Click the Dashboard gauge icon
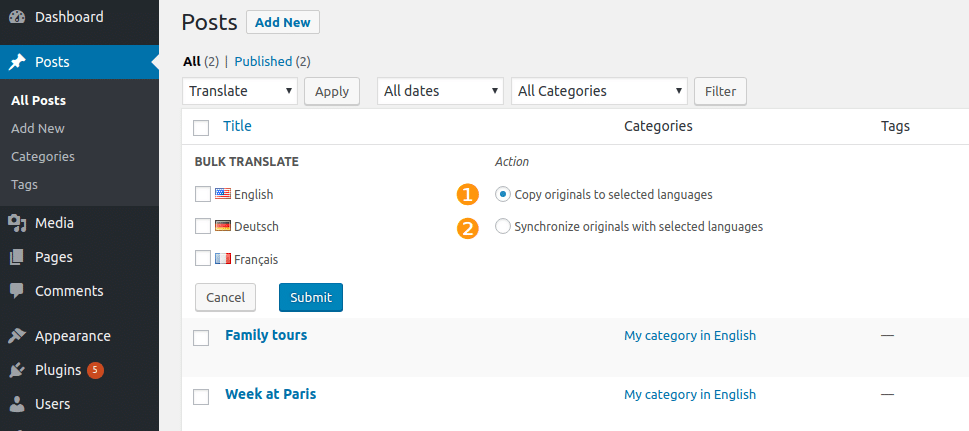The height and width of the screenshot is (431, 969). coord(17,17)
